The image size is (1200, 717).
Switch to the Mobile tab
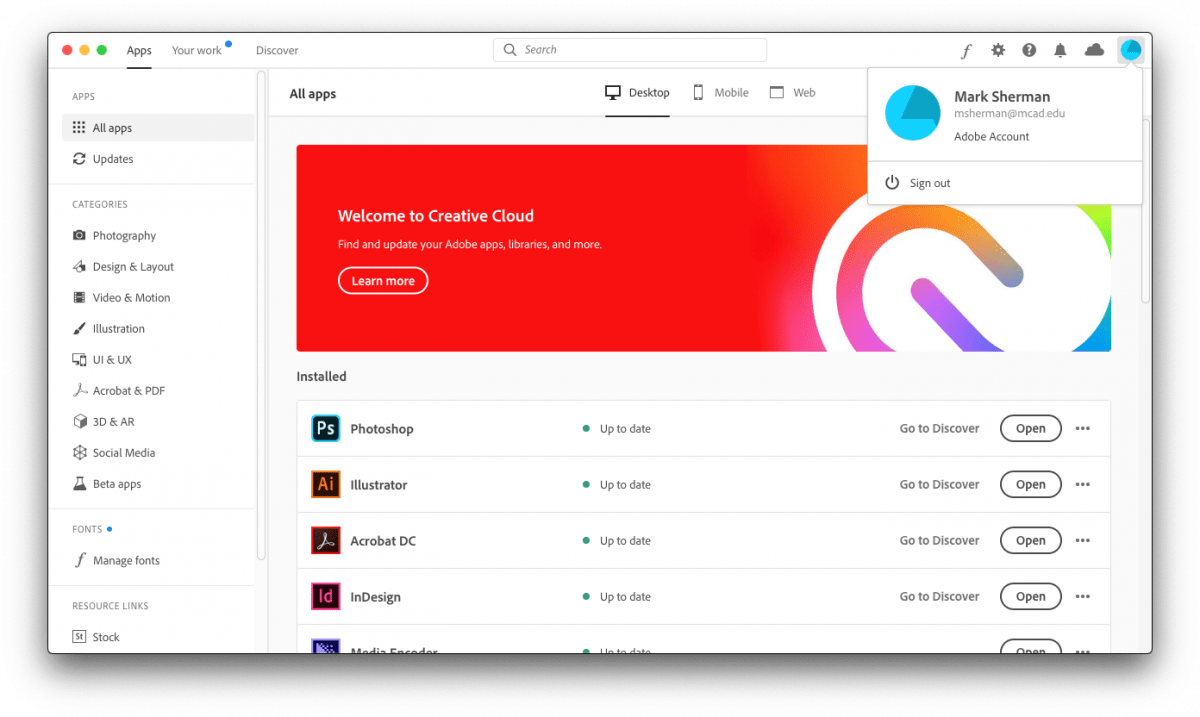pos(719,92)
